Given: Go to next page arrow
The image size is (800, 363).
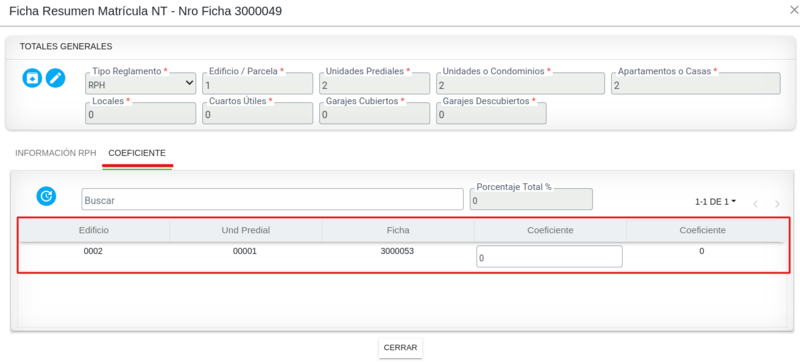Looking at the screenshot, I should 777,204.
